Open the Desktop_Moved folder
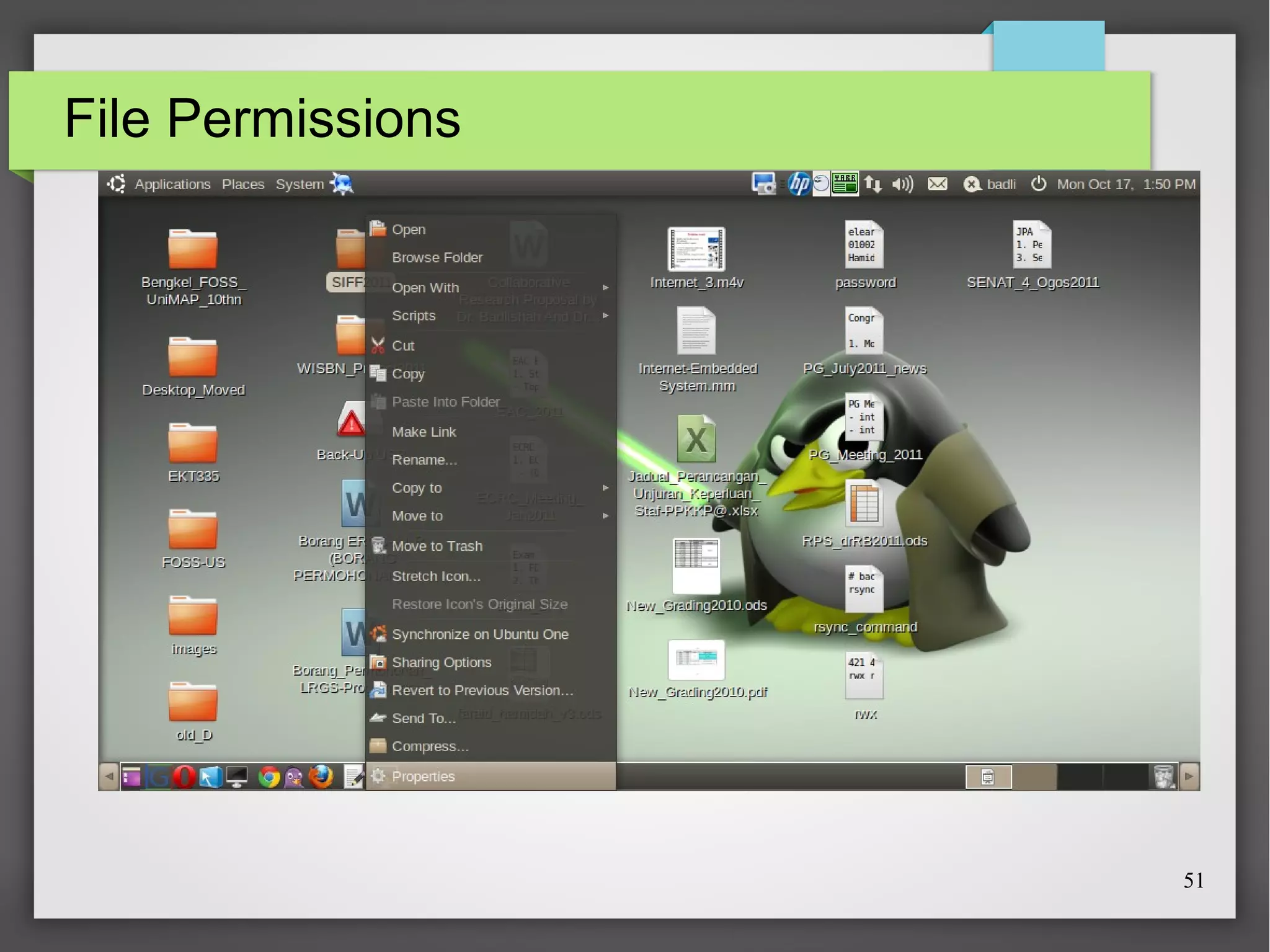 pyautogui.click(x=193, y=357)
